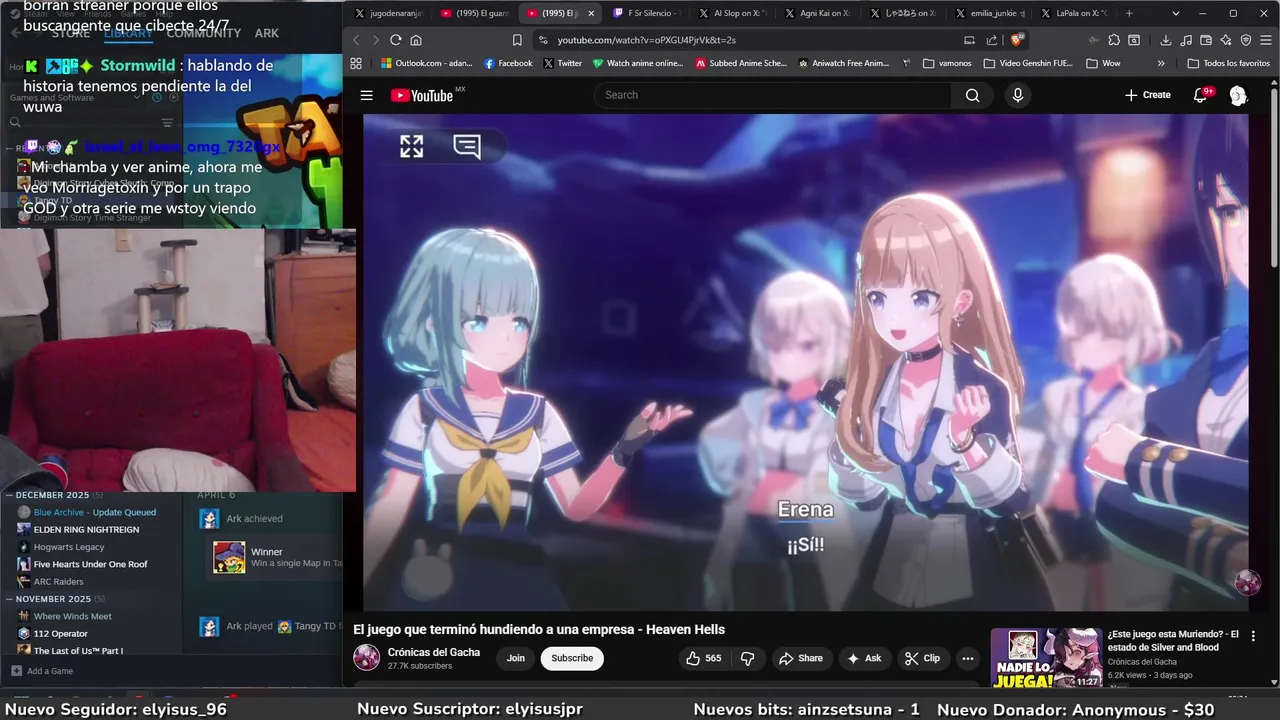Viewport: 1280px width, 720px height.
Task: Start voice search with the microphone icon
Action: click(1018, 95)
